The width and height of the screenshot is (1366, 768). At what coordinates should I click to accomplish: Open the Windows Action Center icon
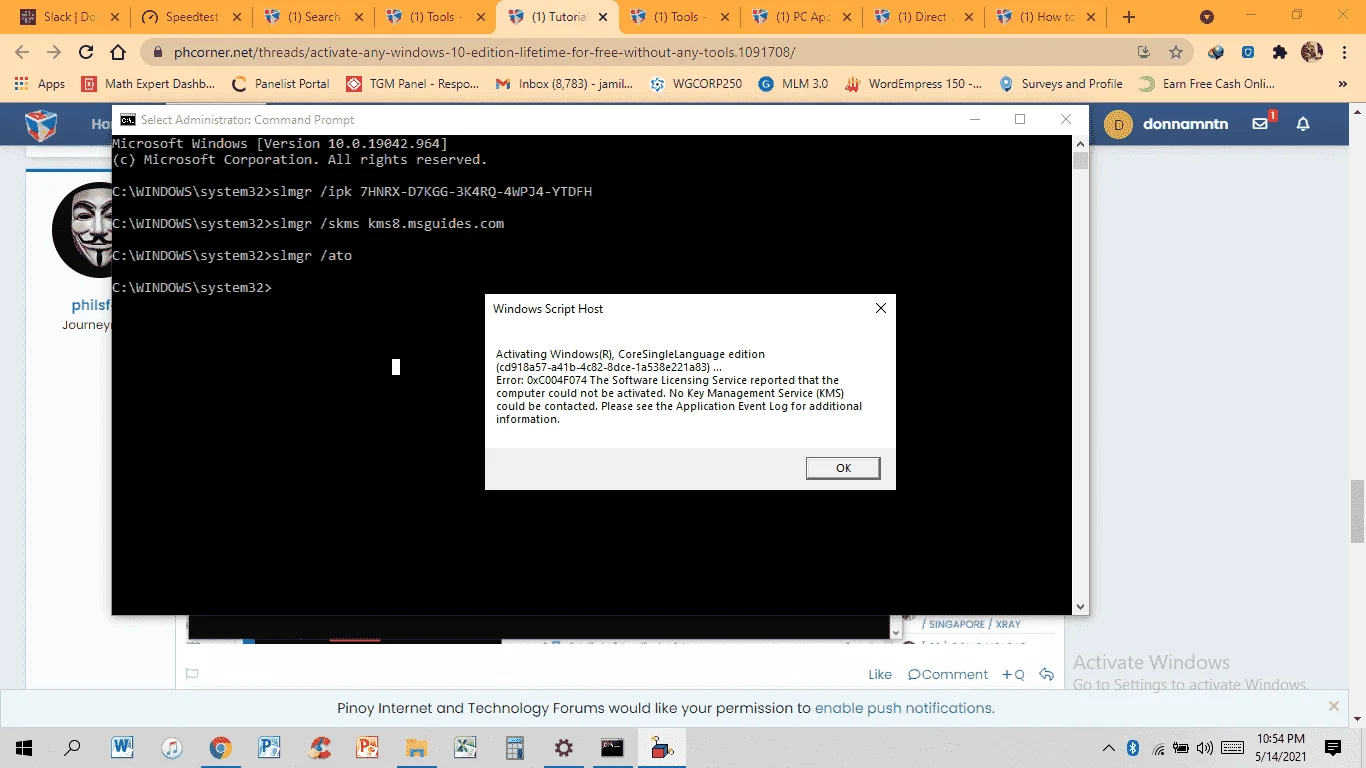click(1332, 747)
